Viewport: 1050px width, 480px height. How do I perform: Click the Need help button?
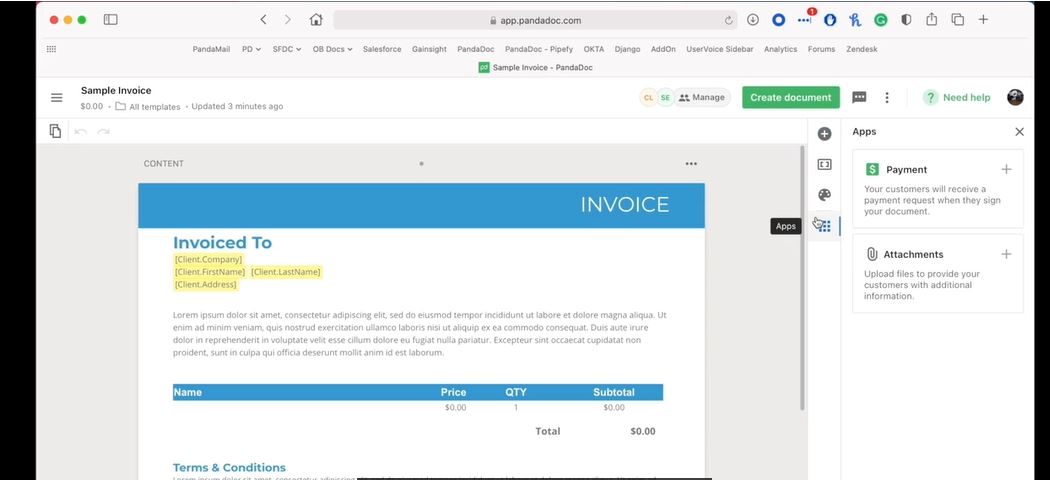pos(956,98)
